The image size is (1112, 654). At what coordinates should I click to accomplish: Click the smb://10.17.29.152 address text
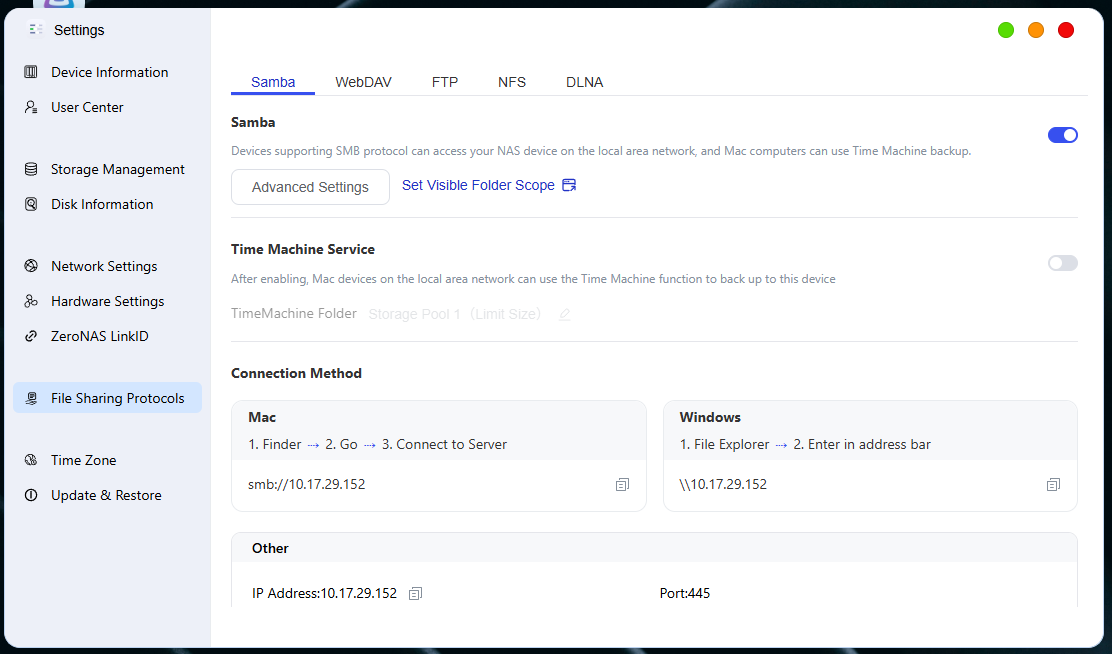[x=306, y=484]
